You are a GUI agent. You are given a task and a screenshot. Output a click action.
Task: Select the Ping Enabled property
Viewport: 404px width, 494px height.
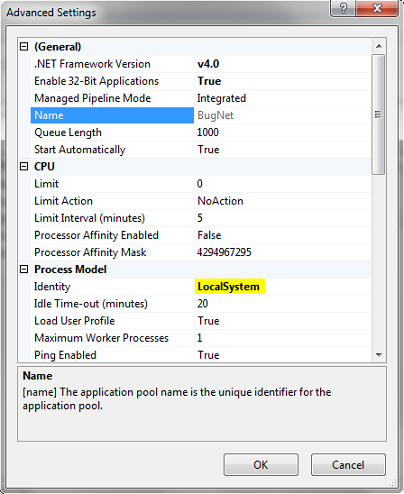(65, 355)
